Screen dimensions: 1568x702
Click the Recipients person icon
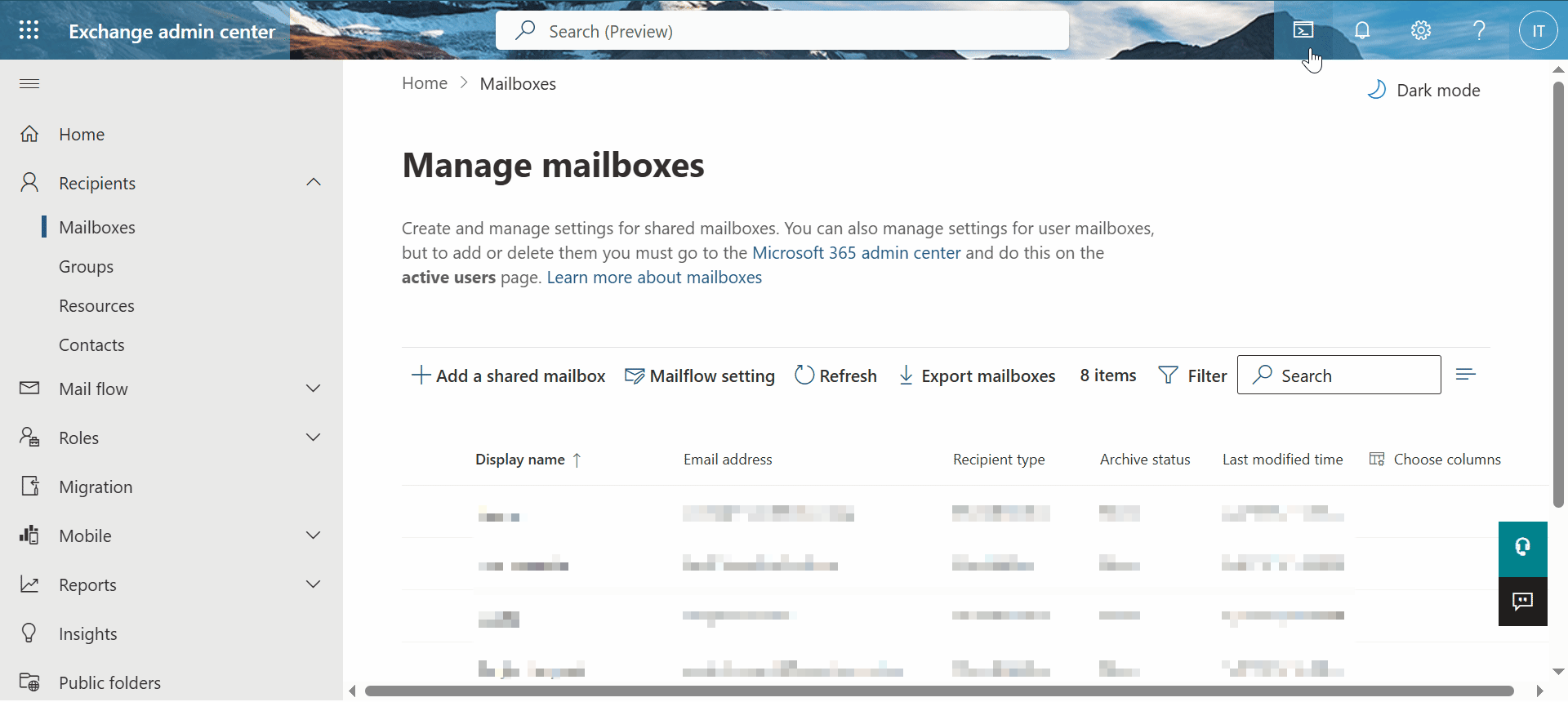(x=29, y=182)
